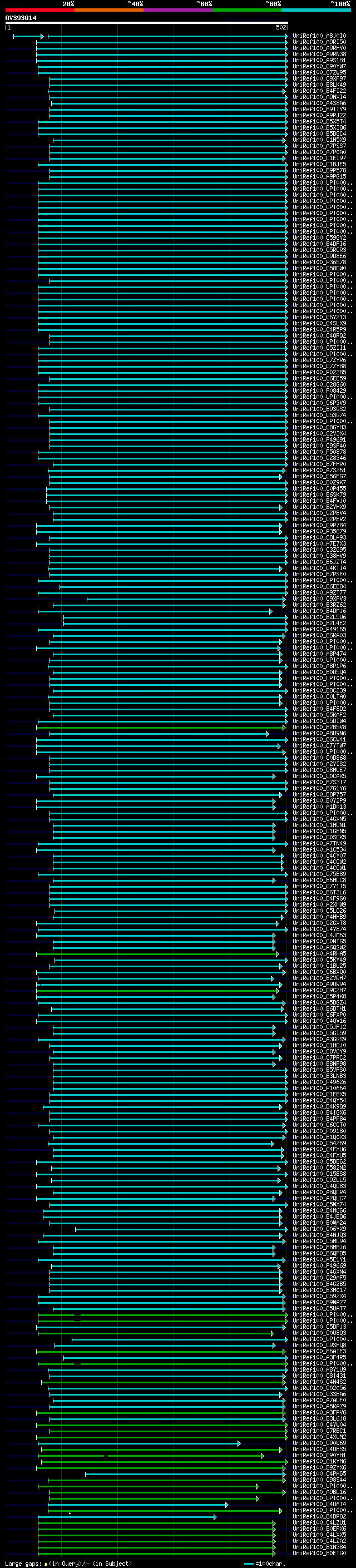
Task: Open hit UniRef100_B6DTH1
Action: 319,1008
